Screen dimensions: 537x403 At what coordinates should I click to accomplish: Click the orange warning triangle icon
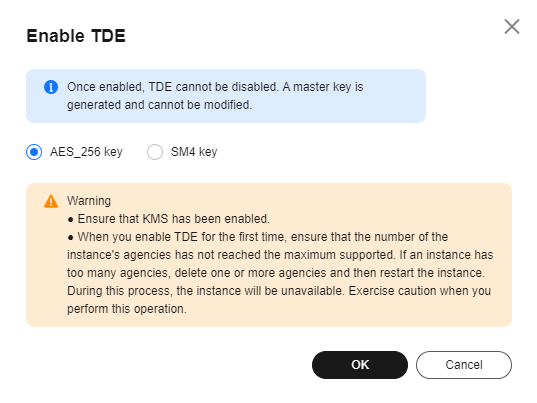[51, 201]
